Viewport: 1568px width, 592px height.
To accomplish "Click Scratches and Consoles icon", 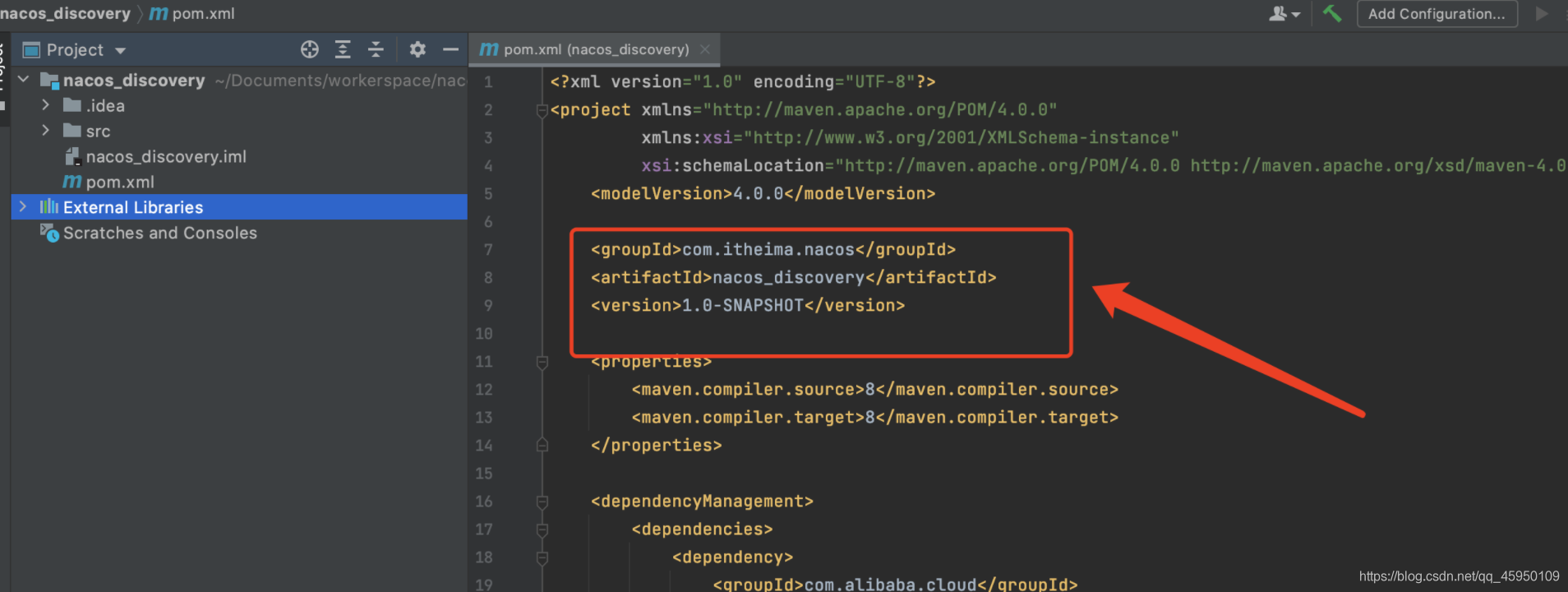I will [49, 233].
